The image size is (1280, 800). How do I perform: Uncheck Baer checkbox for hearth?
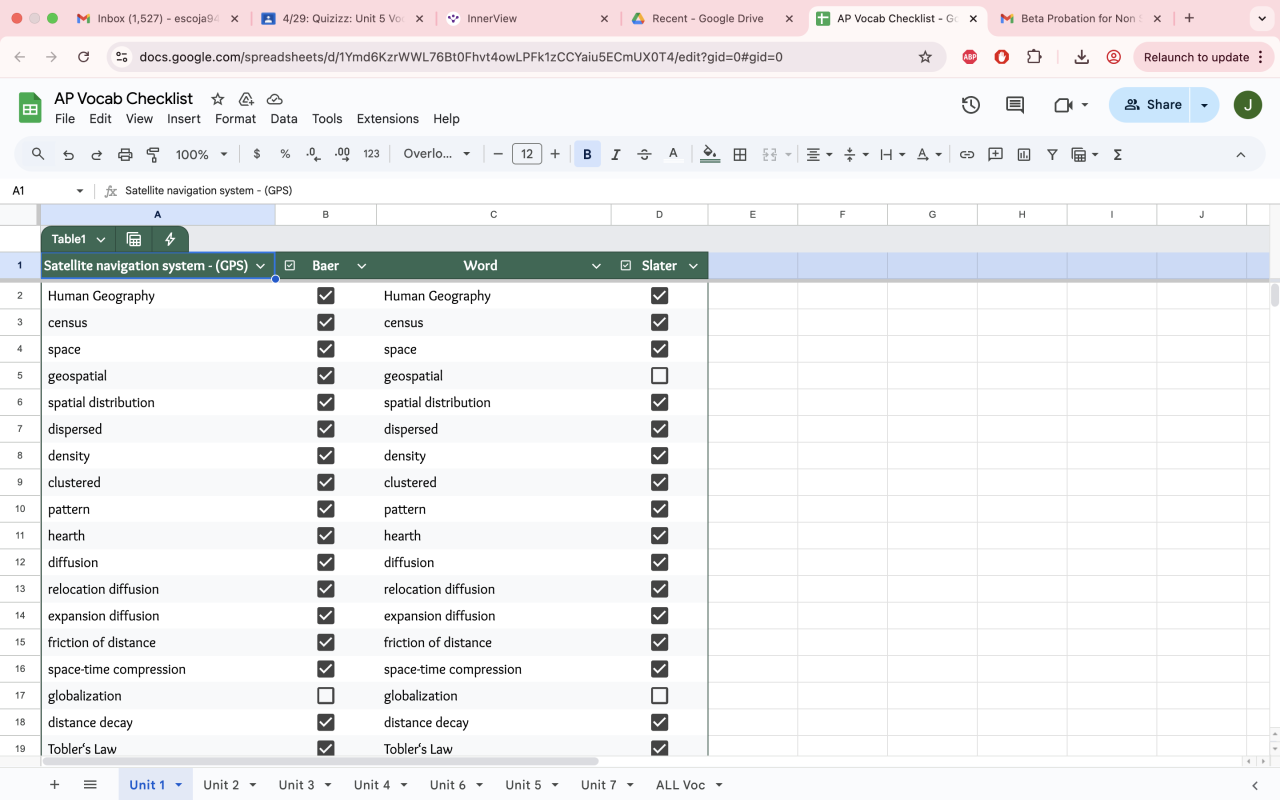[x=325, y=536]
